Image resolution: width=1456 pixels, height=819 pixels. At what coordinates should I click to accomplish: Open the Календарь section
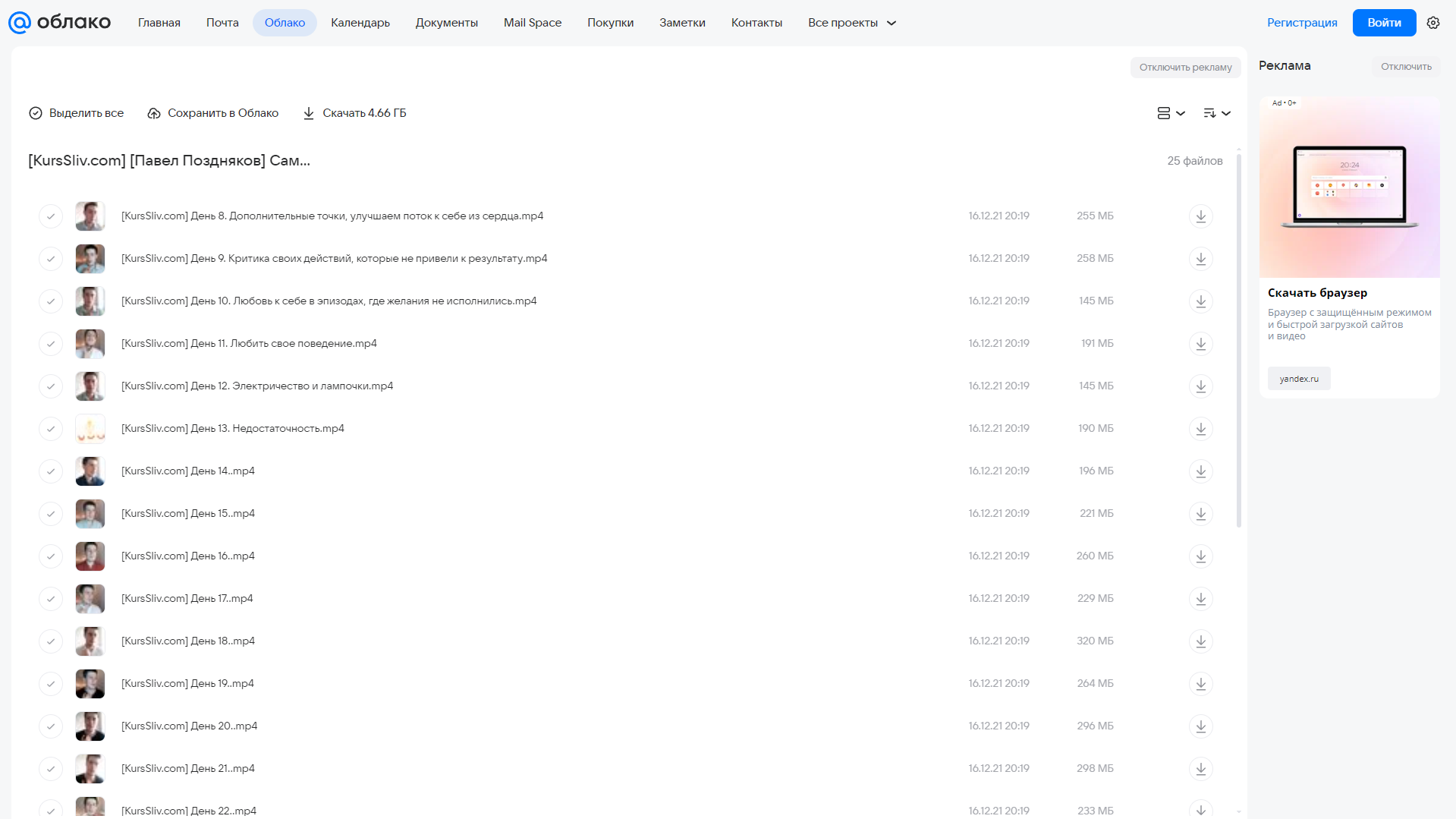(x=360, y=23)
